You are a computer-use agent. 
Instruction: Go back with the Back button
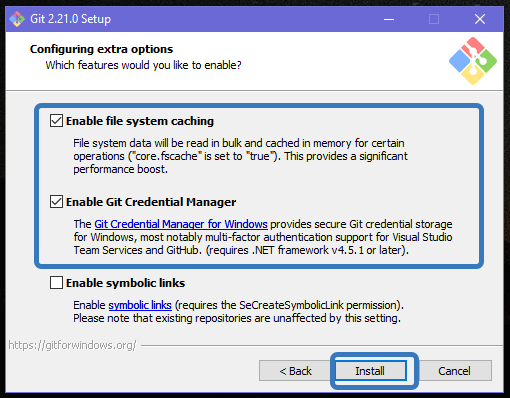coord(295,371)
